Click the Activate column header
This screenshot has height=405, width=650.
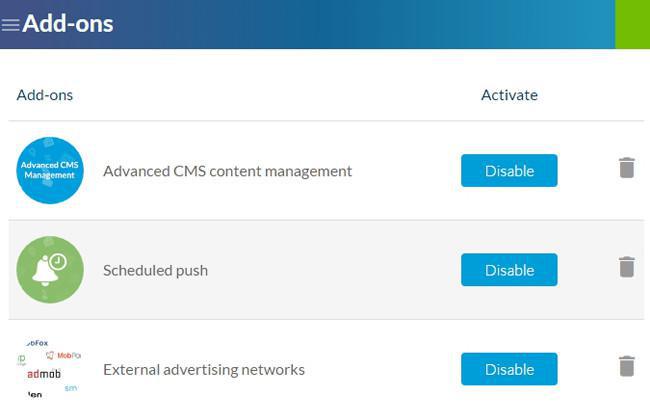509,95
